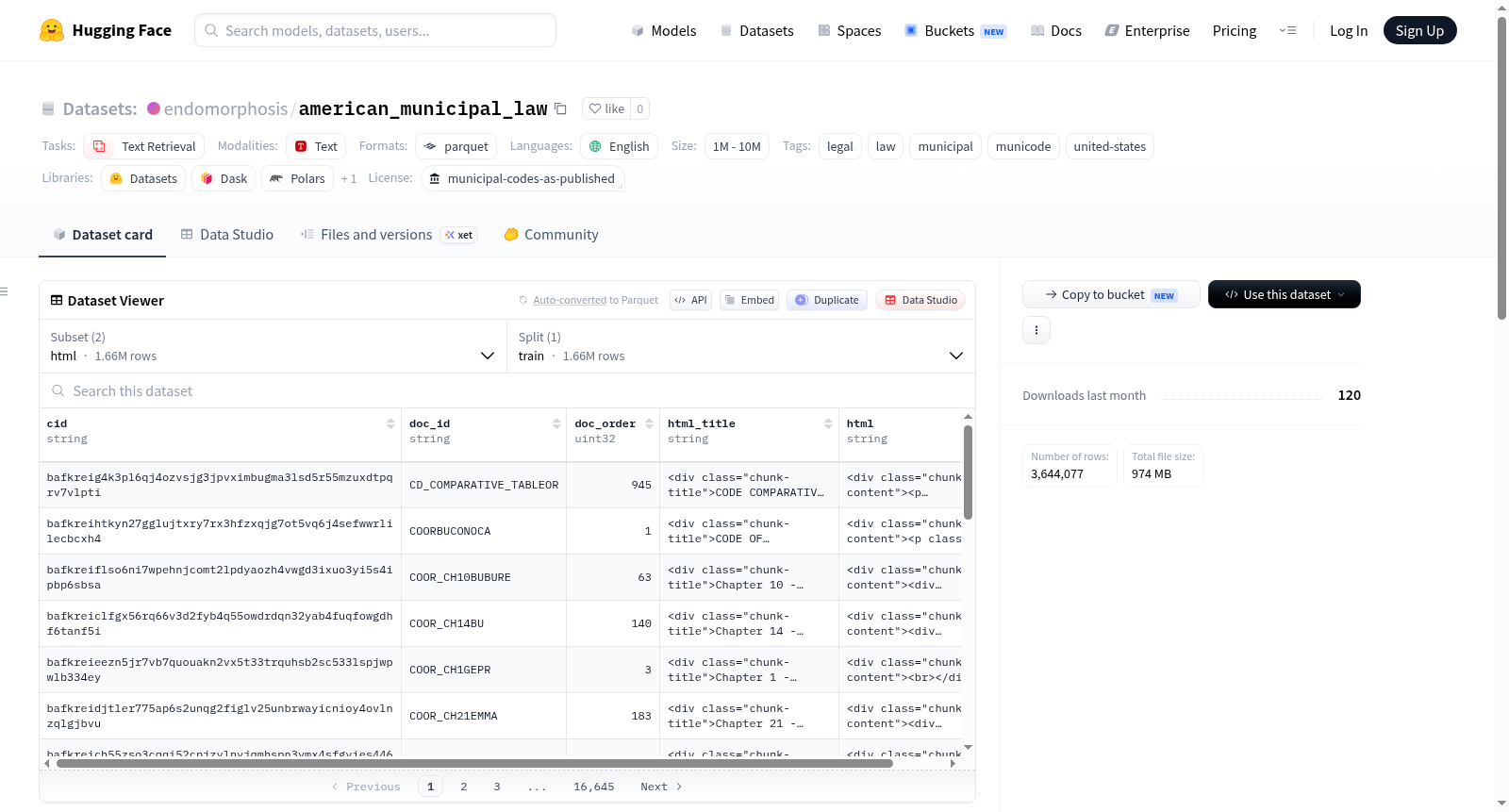The width and height of the screenshot is (1509, 812).
Task: Click the heart like button
Action: [x=606, y=108]
